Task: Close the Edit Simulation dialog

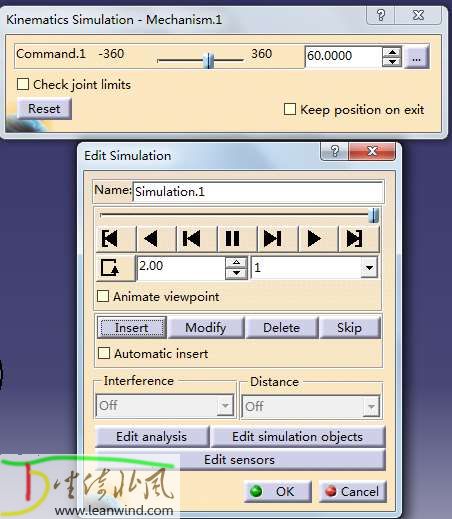Action: point(372,151)
